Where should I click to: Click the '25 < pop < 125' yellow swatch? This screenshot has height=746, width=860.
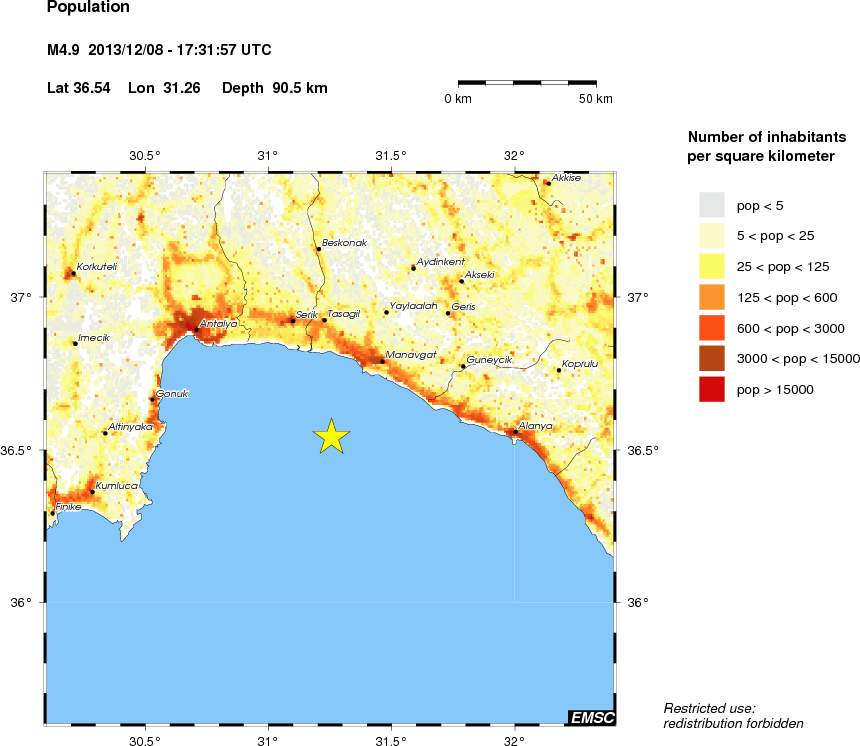point(711,267)
